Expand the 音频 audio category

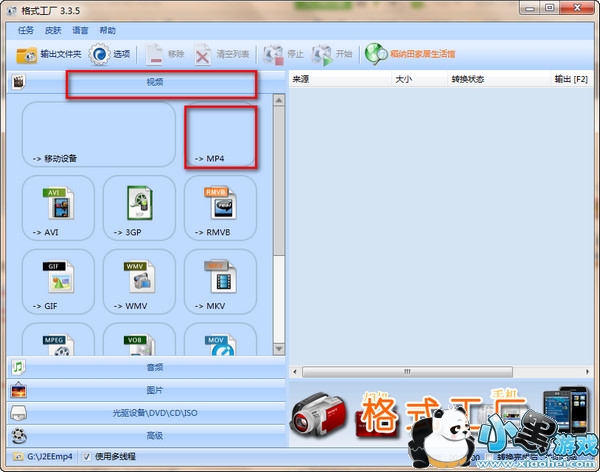pyautogui.click(x=146, y=367)
